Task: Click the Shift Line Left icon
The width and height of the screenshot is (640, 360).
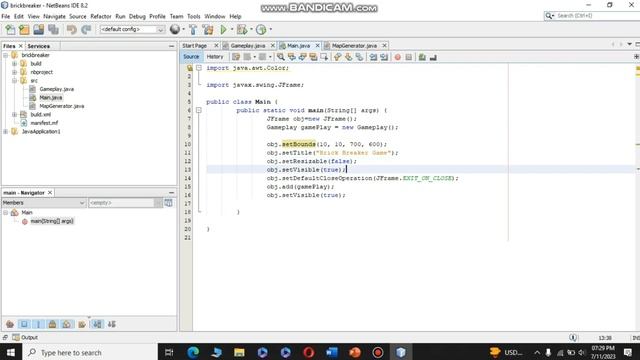Action: tap(373, 57)
